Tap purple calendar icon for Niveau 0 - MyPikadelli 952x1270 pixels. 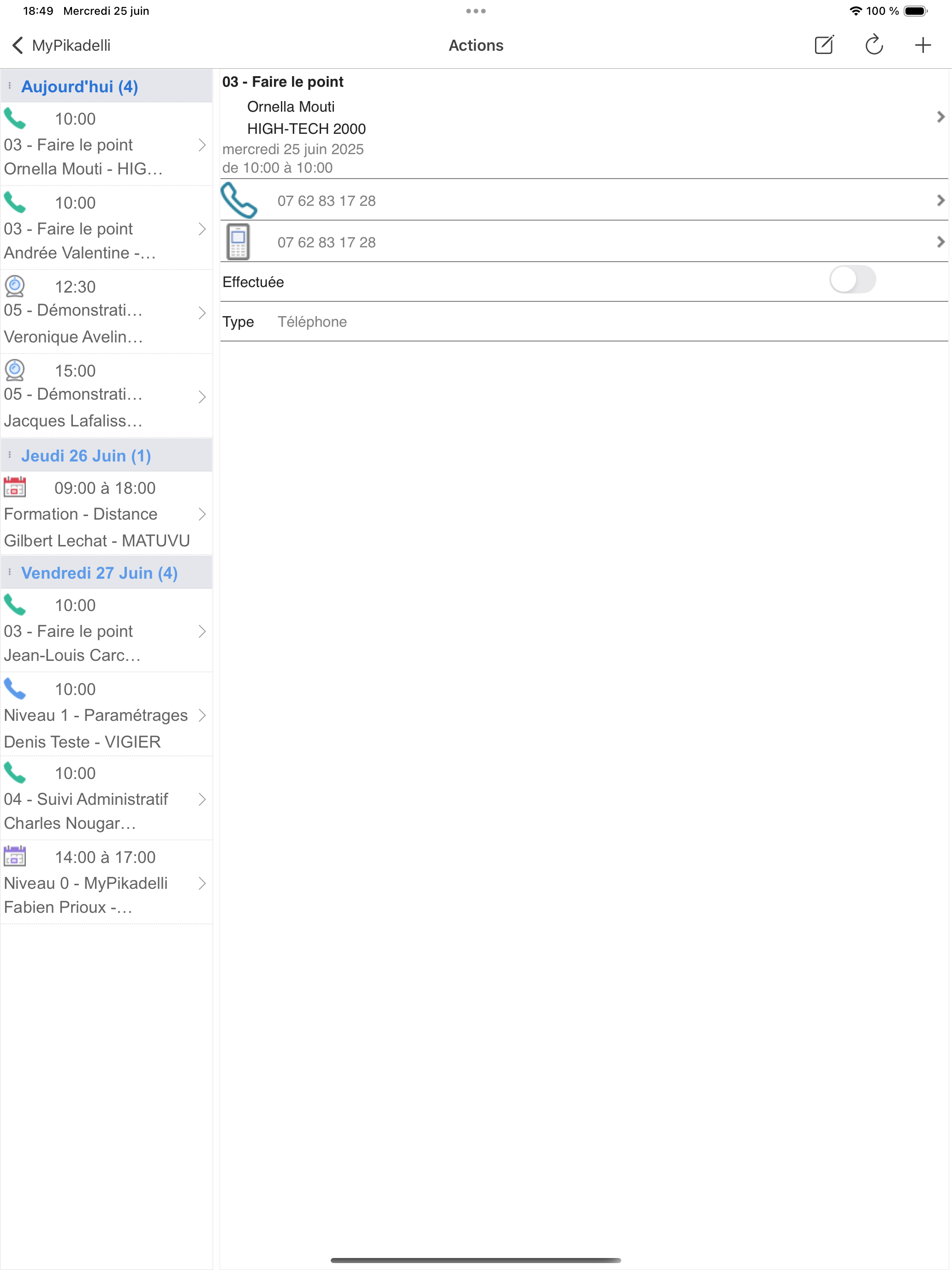tap(15, 856)
